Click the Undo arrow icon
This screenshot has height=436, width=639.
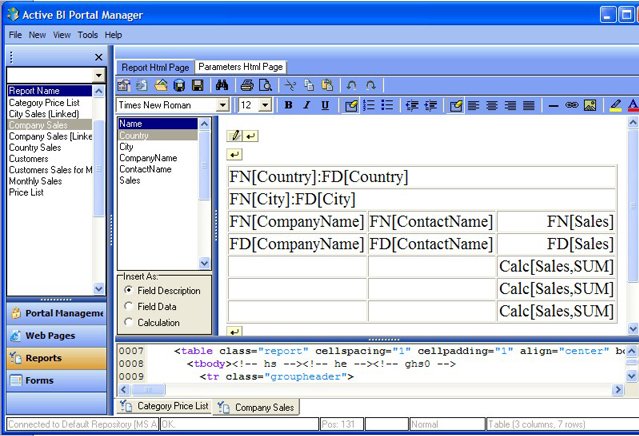coord(351,85)
